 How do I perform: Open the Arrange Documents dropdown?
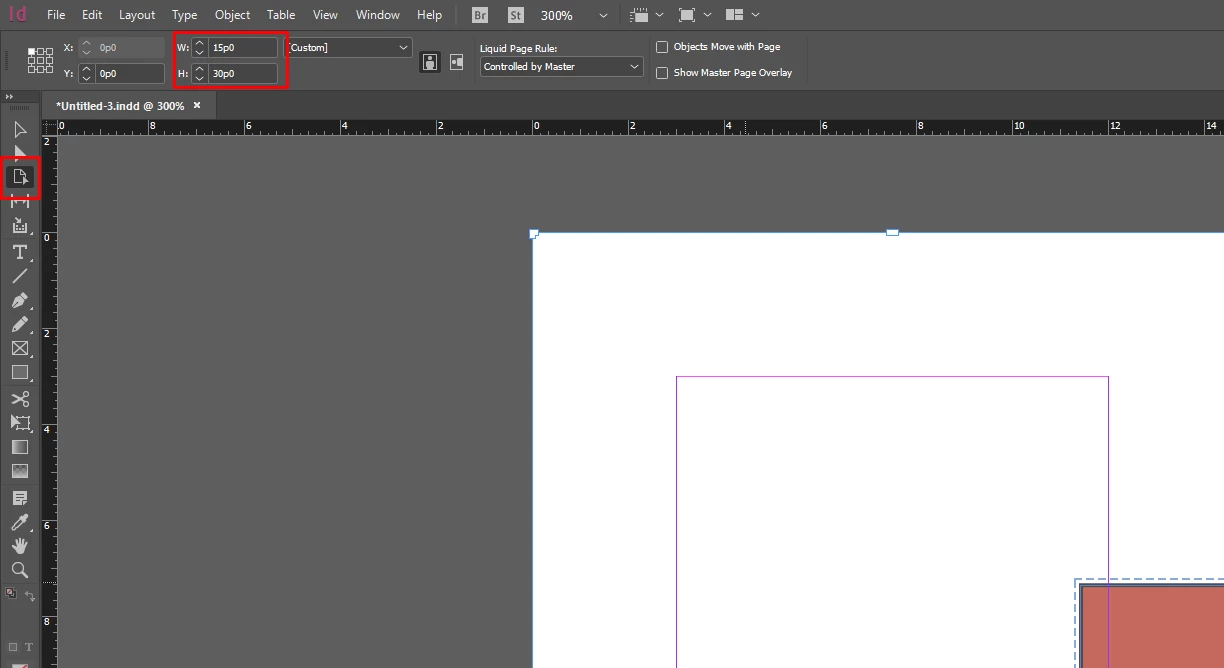[x=742, y=15]
